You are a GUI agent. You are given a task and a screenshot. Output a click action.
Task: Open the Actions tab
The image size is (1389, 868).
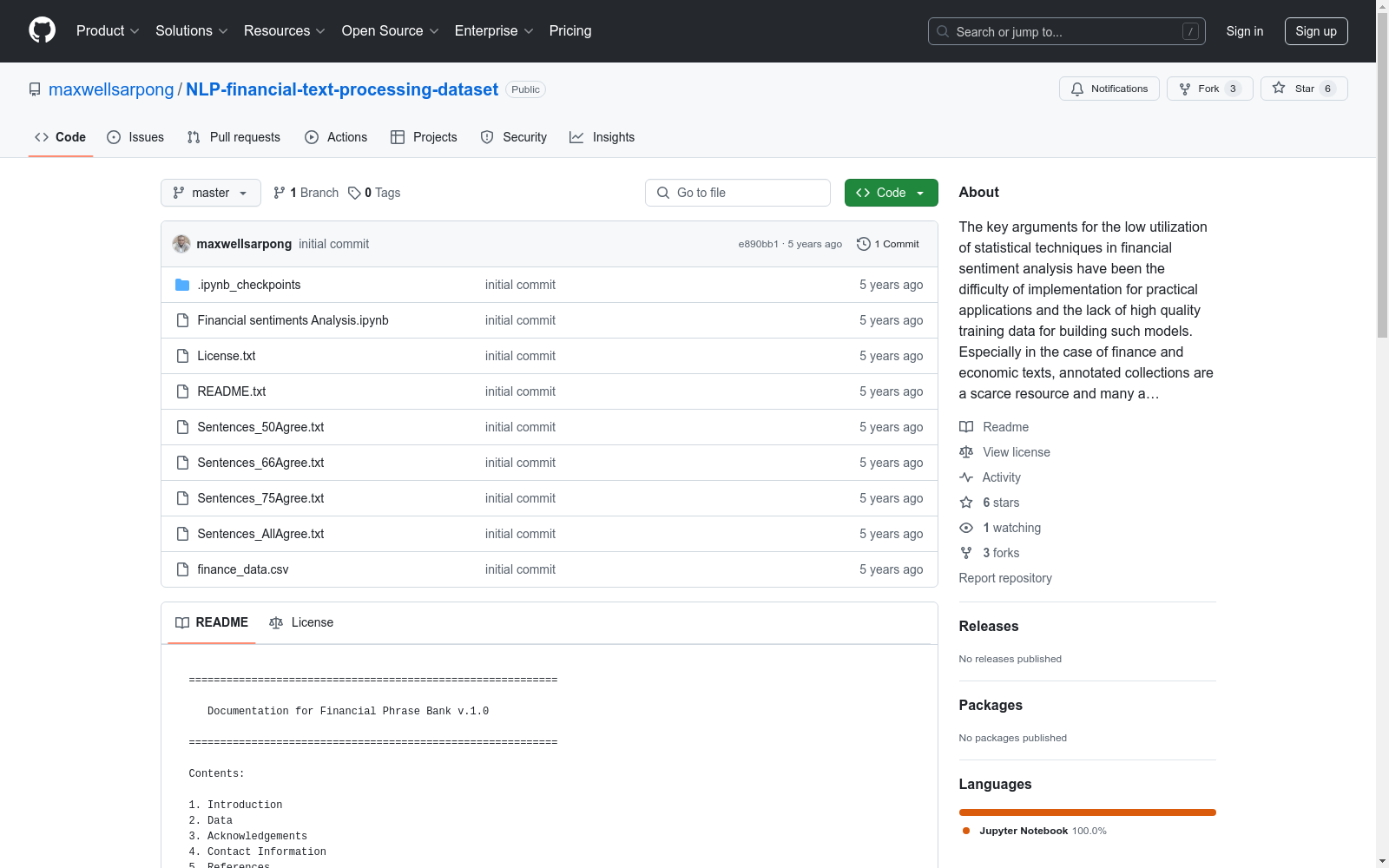336,137
